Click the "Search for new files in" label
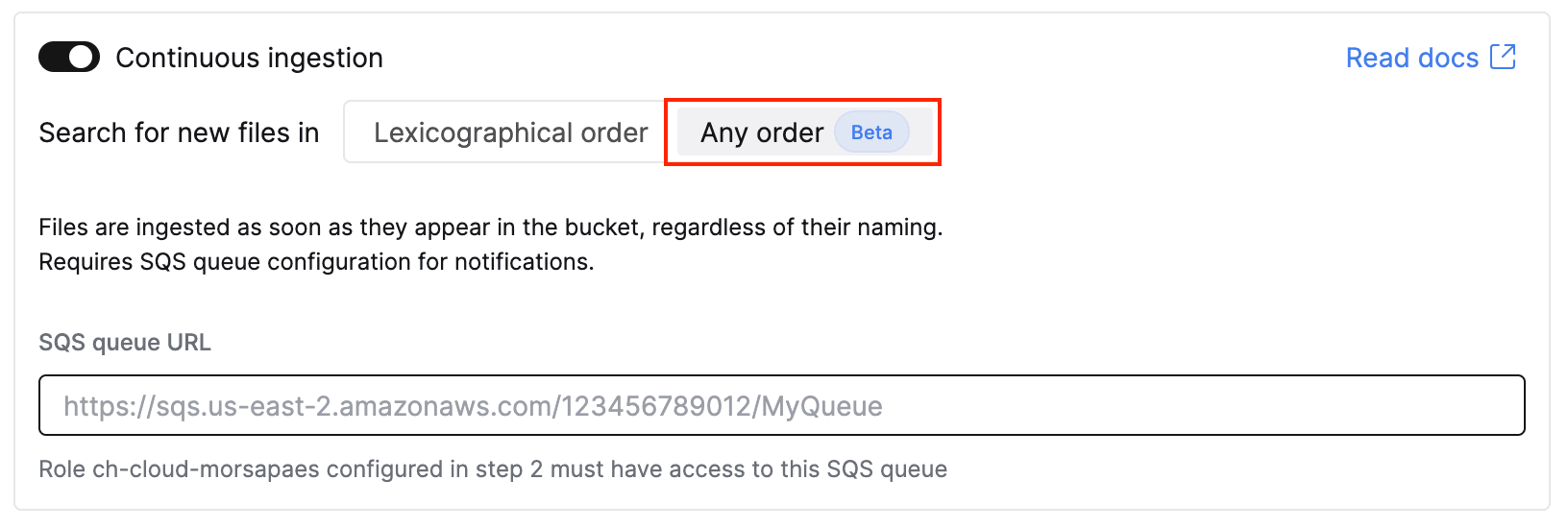 point(179,132)
